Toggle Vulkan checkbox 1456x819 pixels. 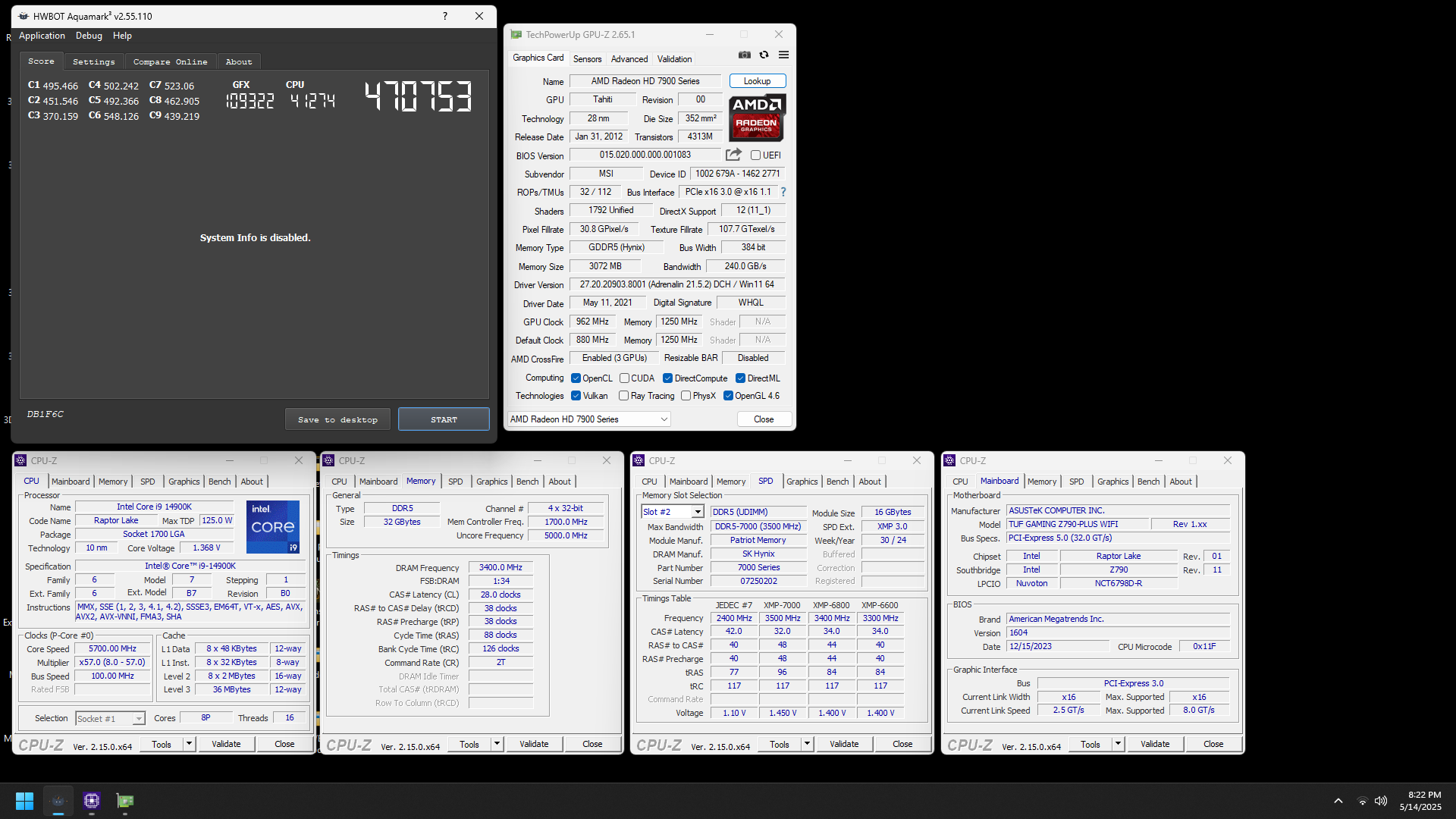(x=576, y=395)
